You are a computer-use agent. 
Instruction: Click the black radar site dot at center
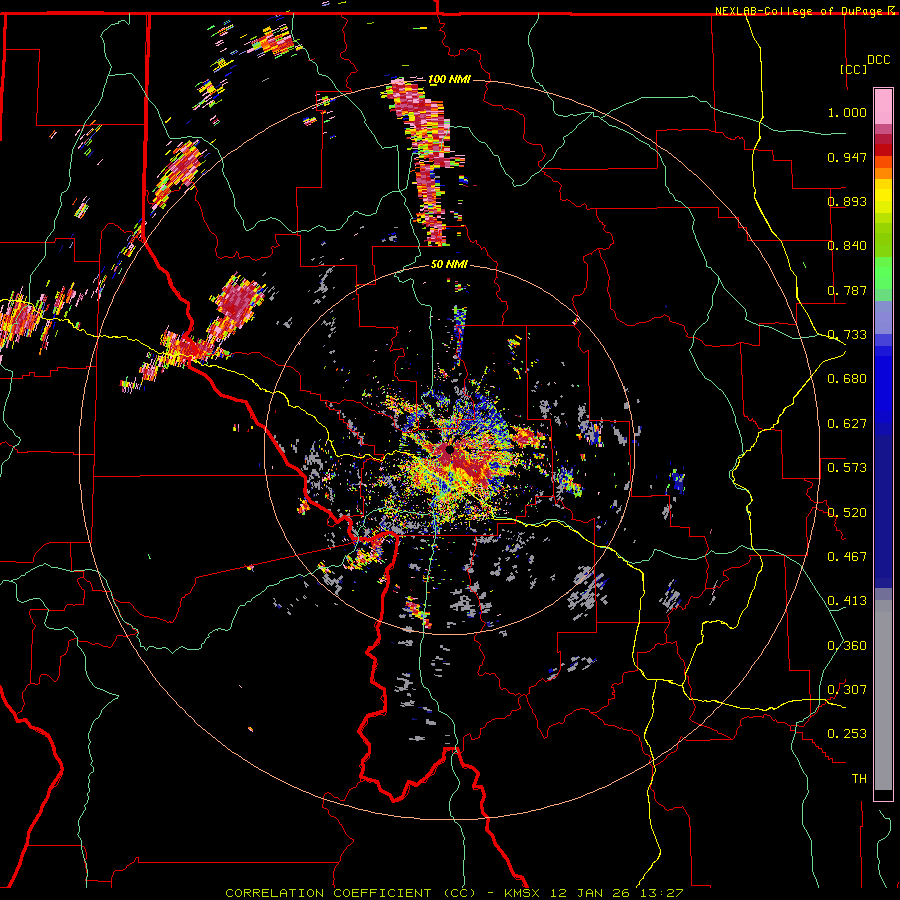449,449
